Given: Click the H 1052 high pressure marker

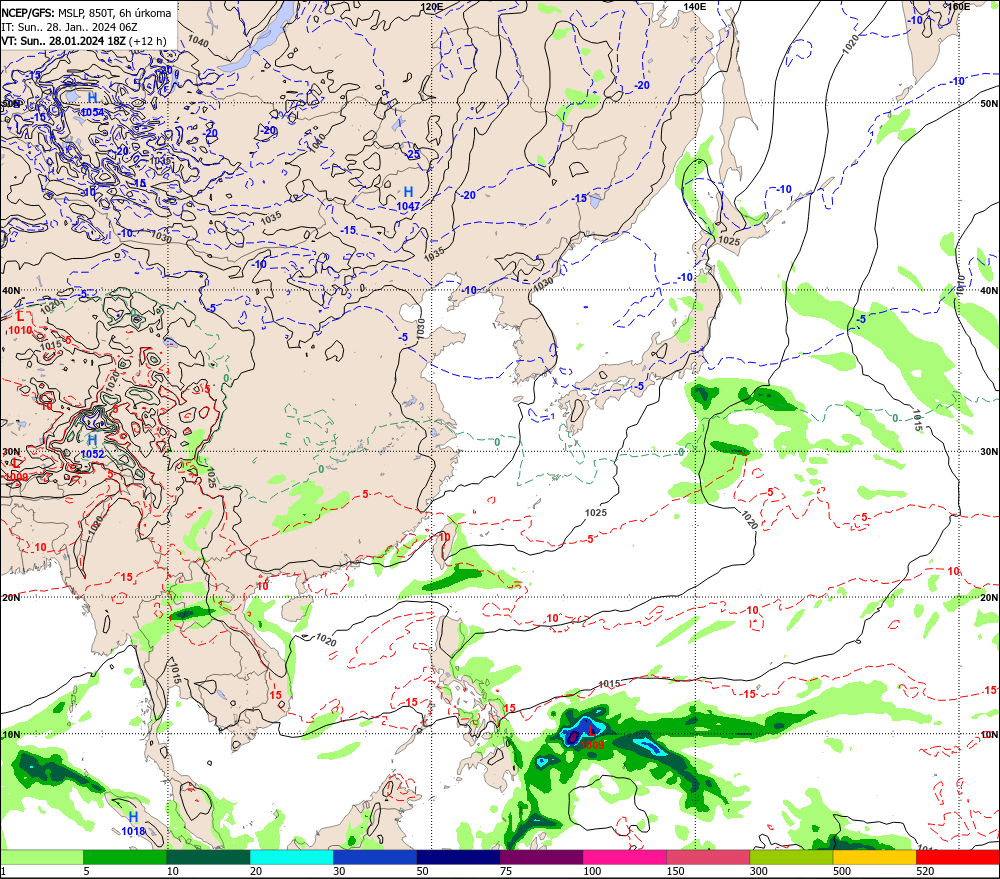Looking at the screenshot, I should 92,447.
